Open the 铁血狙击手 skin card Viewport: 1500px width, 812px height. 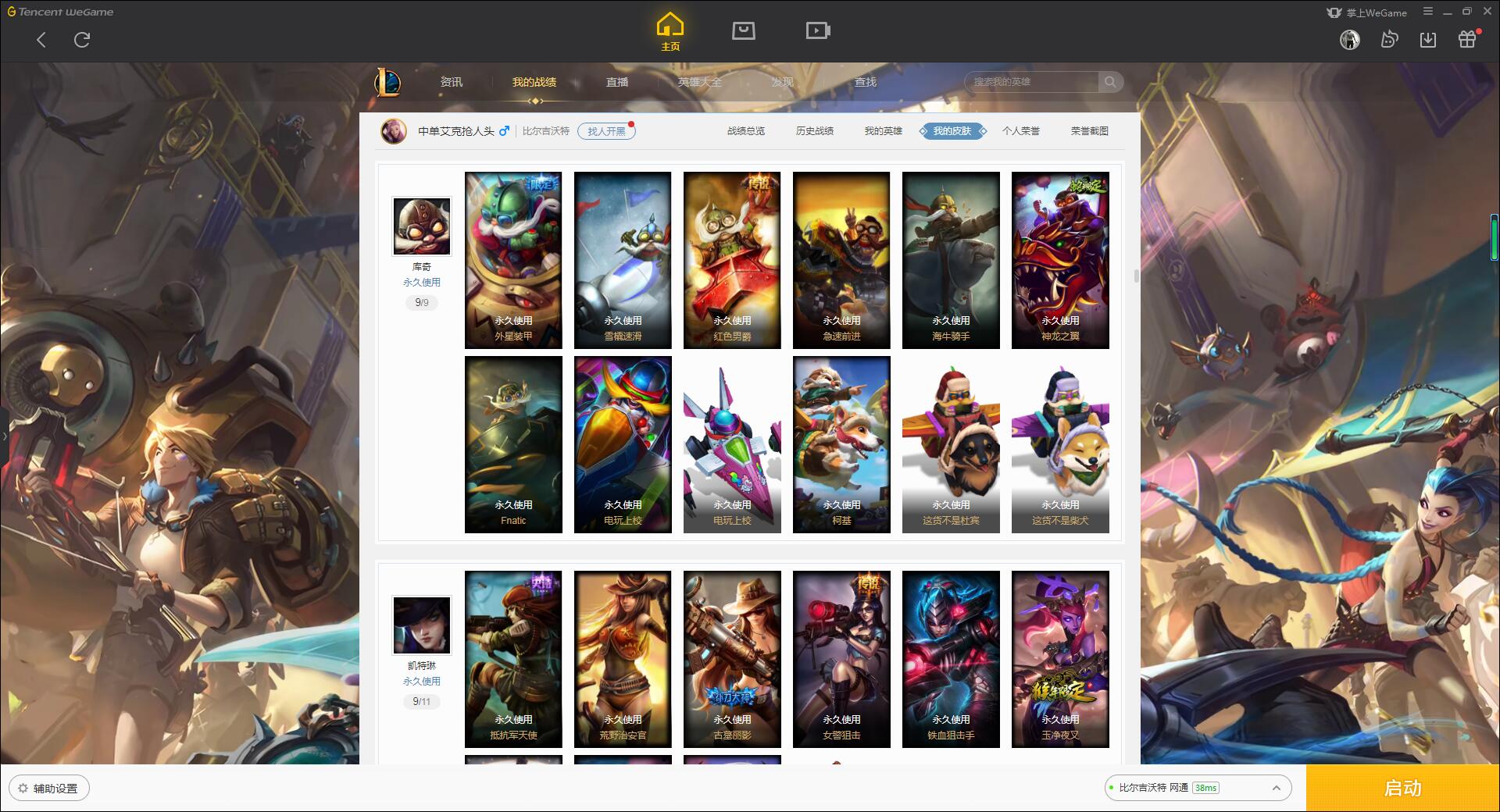point(951,659)
